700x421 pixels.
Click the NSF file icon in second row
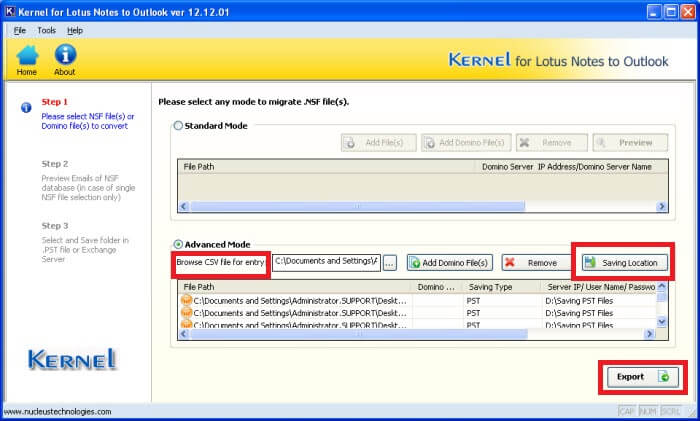point(186,313)
